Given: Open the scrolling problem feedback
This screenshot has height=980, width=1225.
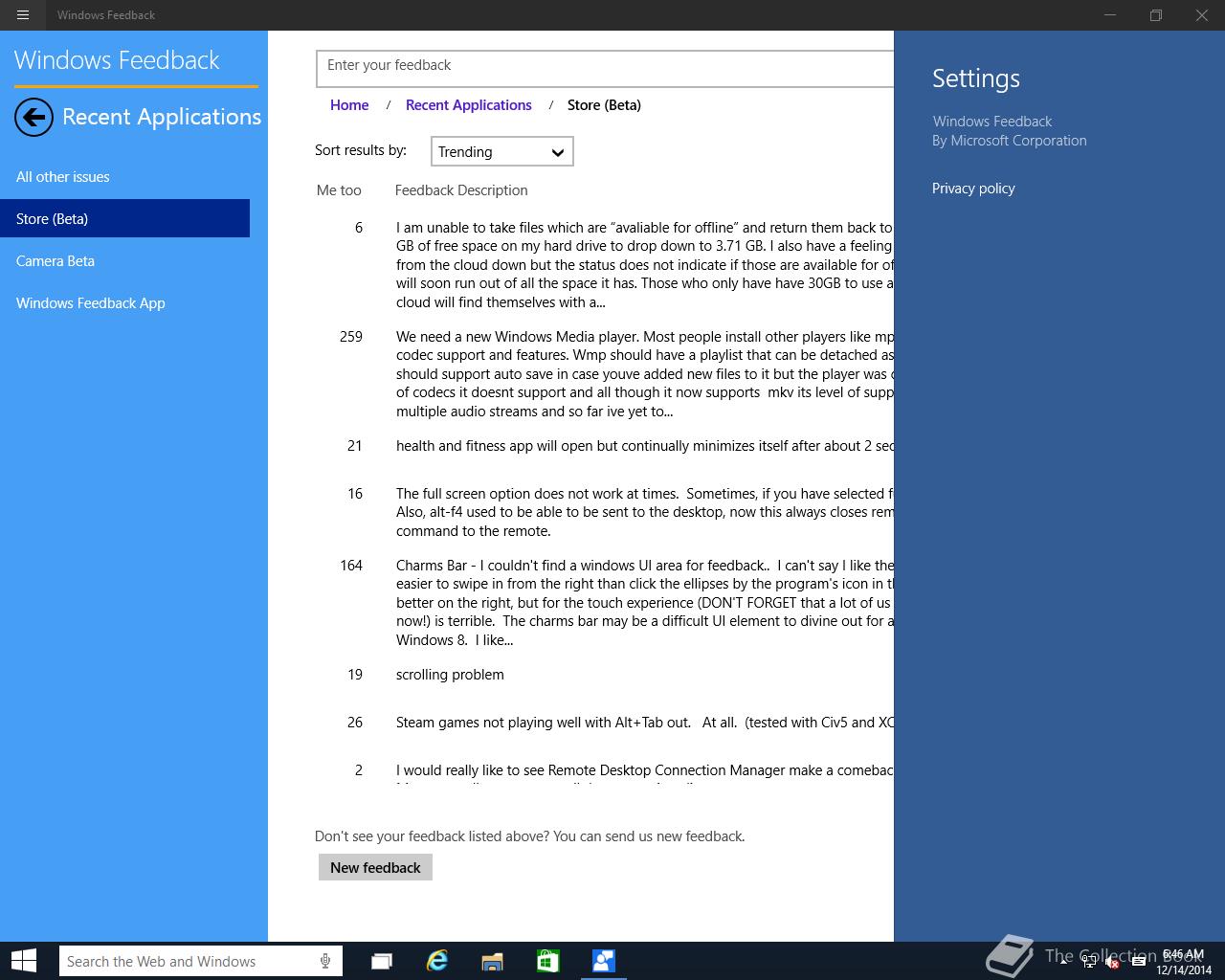Looking at the screenshot, I should click(450, 675).
